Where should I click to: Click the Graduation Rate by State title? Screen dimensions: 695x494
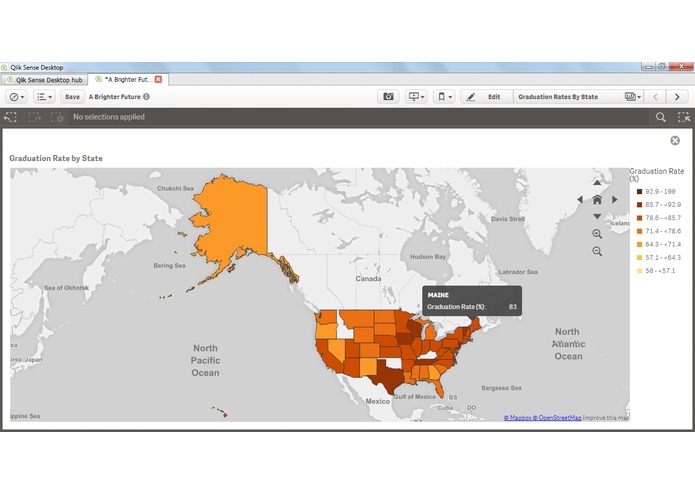tap(56, 158)
